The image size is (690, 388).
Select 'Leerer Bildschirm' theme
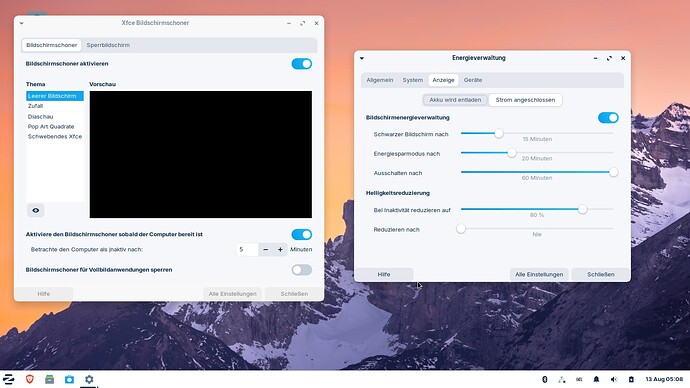(55, 96)
